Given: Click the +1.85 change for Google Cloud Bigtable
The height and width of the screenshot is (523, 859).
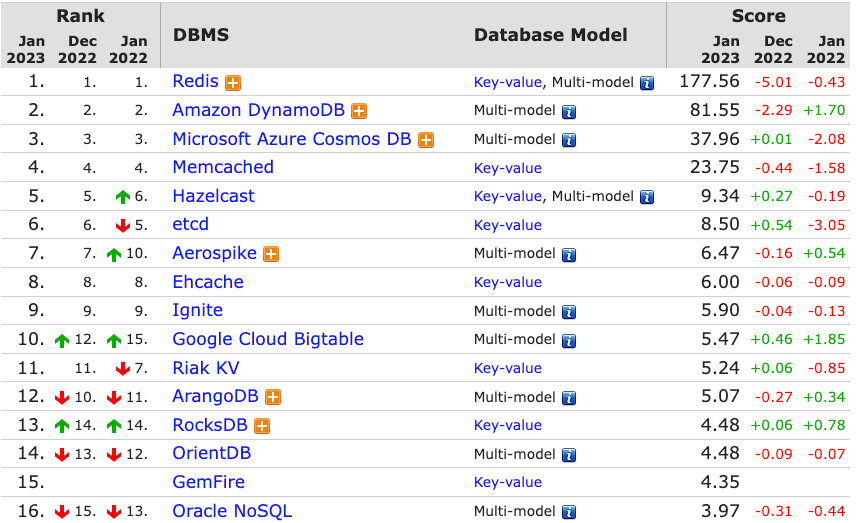Looking at the screenshot, I should pyautogui.click(x=824, y=340).
